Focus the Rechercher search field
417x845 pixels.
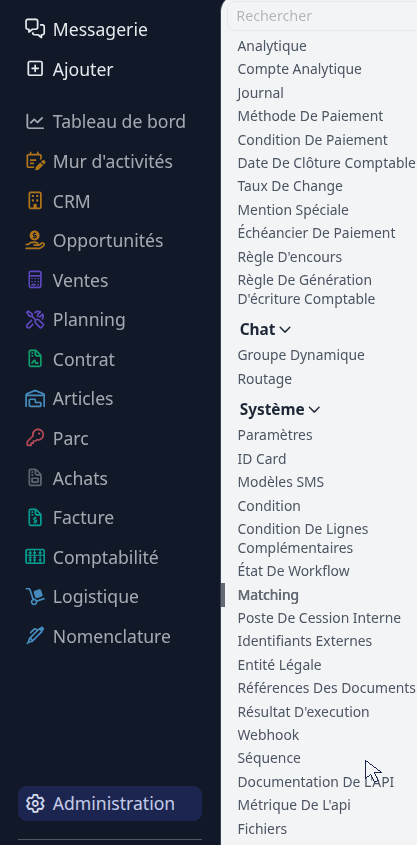click(x=322, y=16)
